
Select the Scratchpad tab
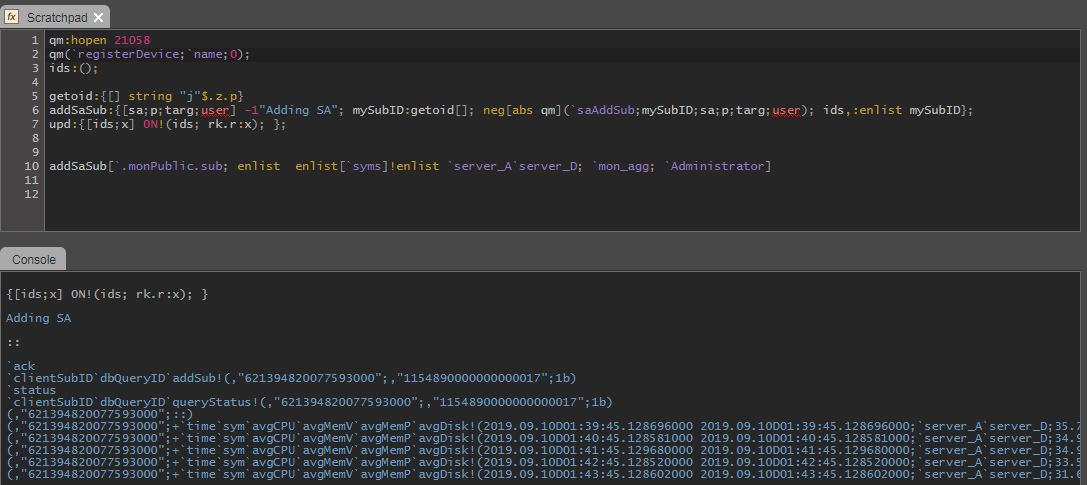[55, 17]
